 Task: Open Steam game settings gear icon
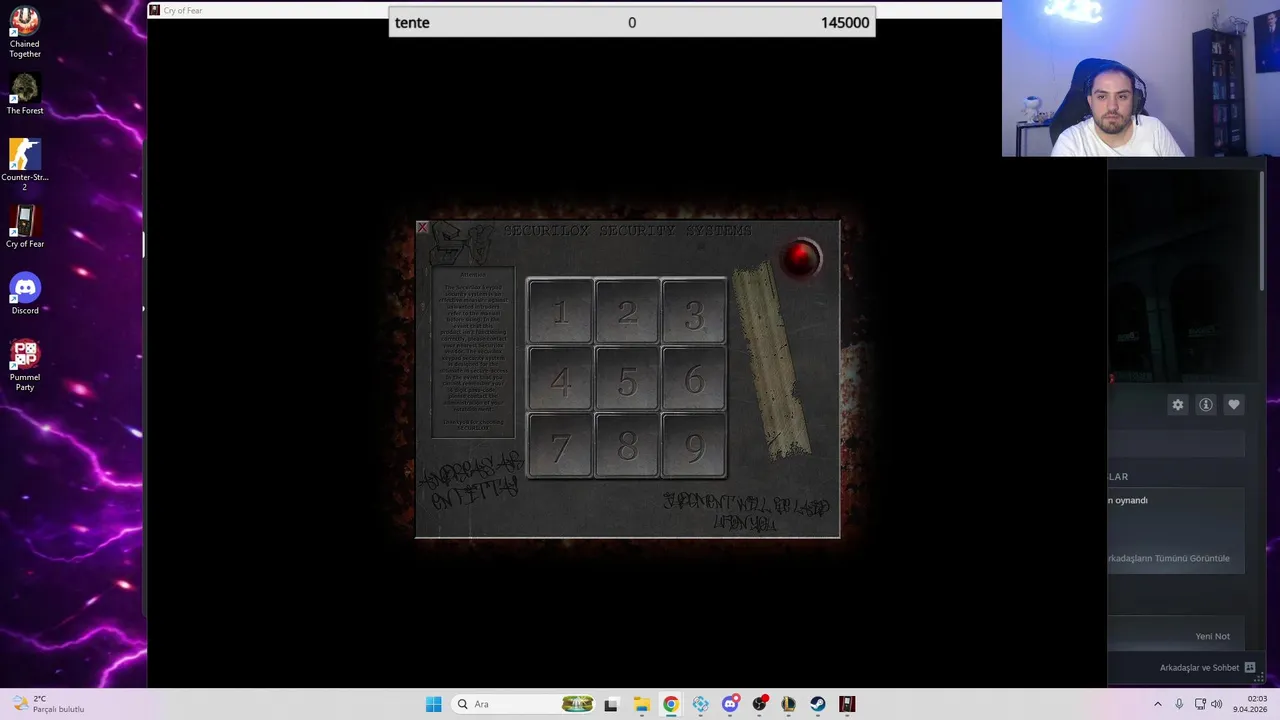pos(1177,405)
